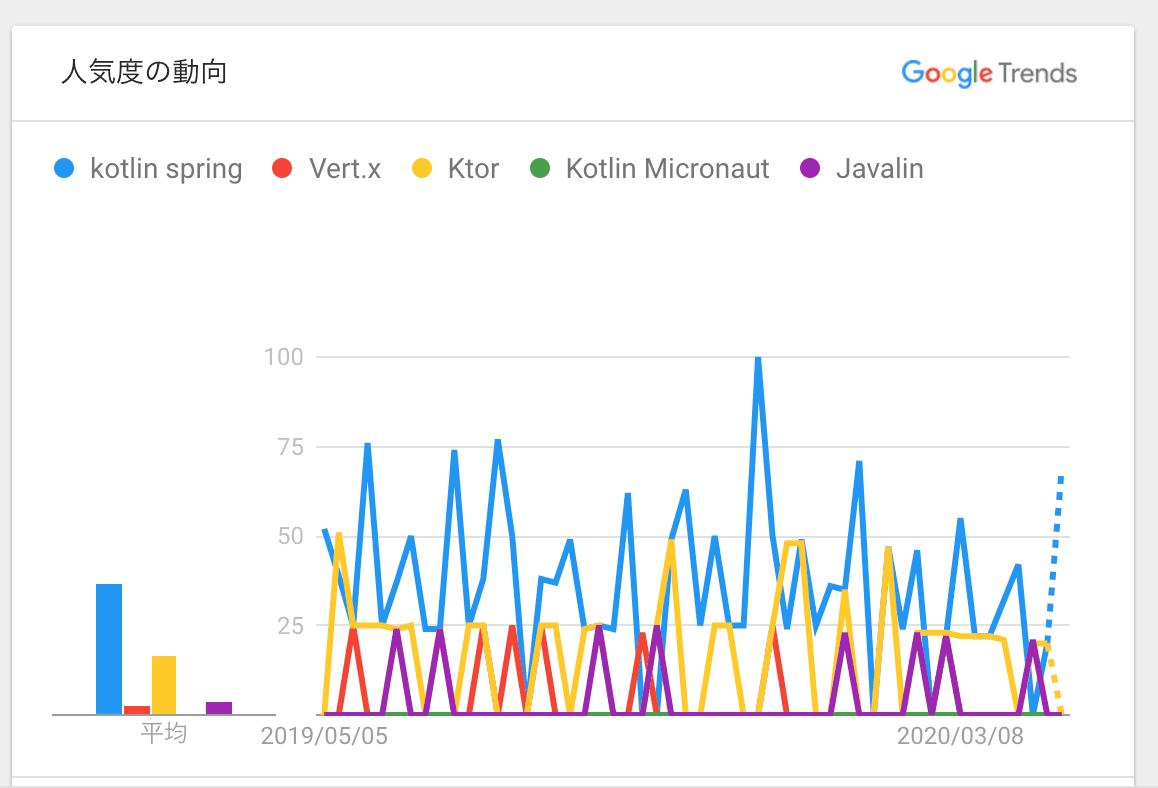Click the blue average bar

pyautogui.click(x=109, y=648)
